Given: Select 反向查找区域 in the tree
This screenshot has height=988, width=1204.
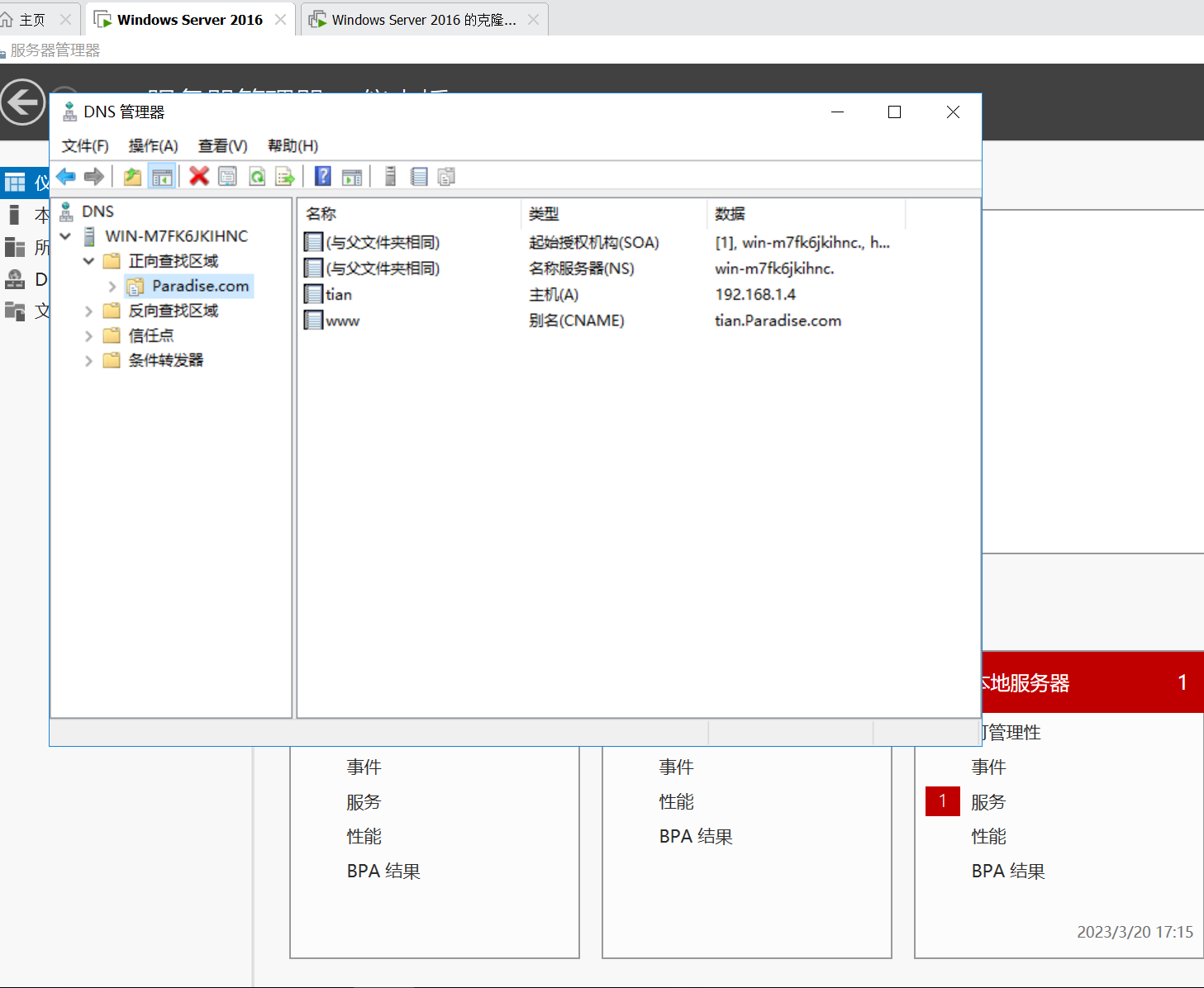Looking at the screenshot, I should pos(174,311).
